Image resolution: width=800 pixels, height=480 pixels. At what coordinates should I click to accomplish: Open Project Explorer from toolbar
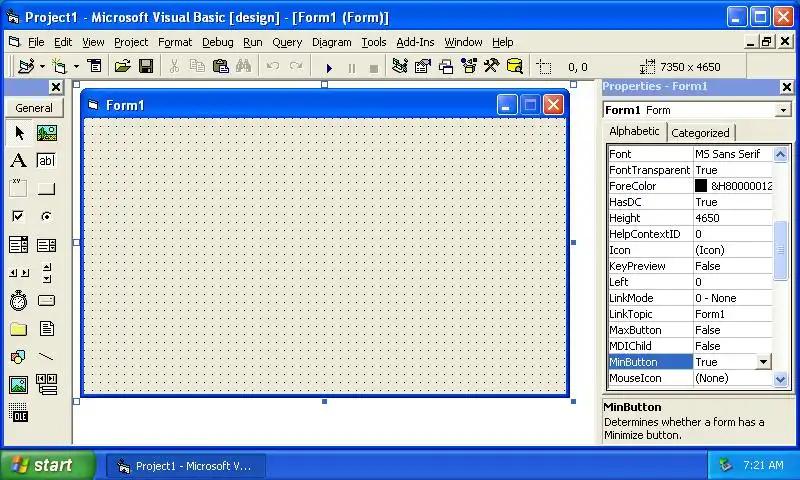399,66
